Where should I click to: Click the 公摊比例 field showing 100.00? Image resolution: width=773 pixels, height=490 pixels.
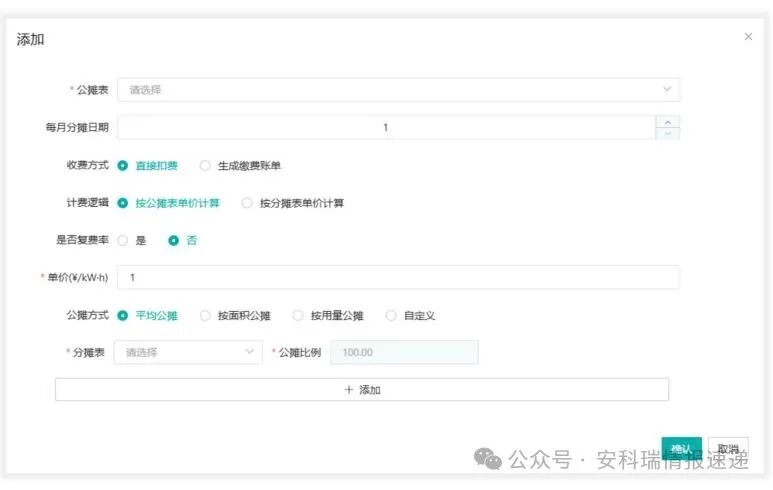[404, 352]
